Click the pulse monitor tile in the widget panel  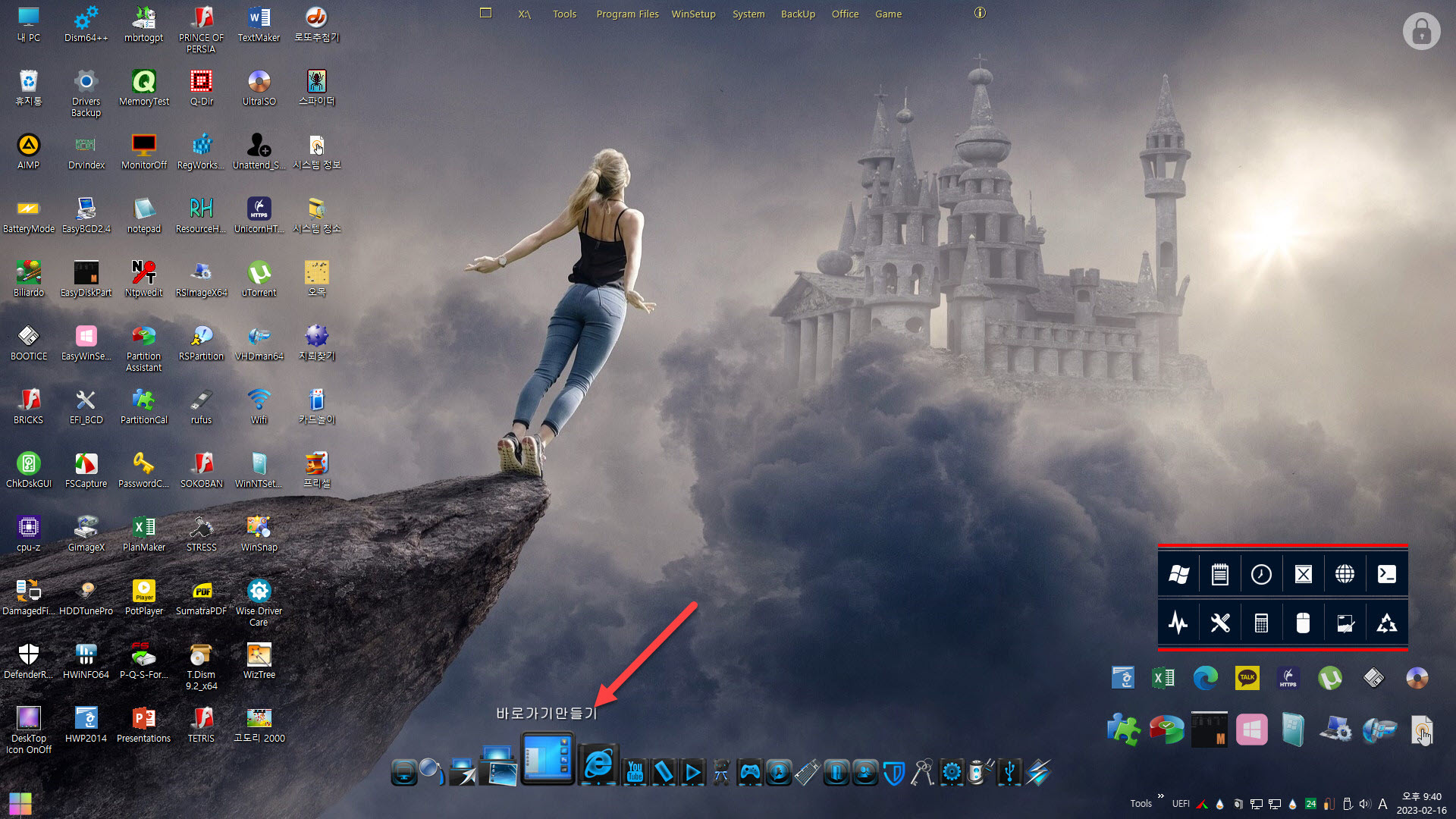point(1178,623)
